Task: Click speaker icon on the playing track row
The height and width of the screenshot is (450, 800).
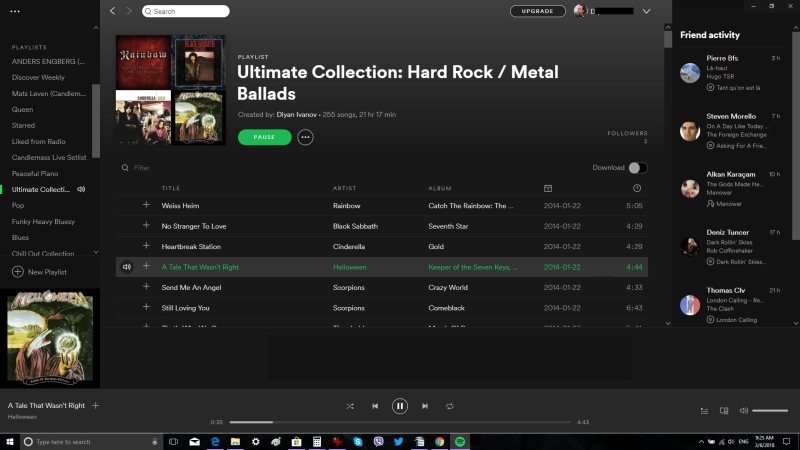Action: (x=127, y=266)
